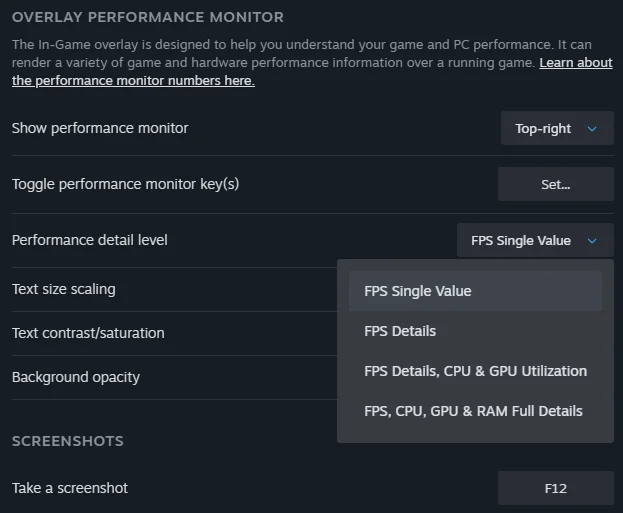
Task: Click the Take a screenshot label
Action: [70, 488]
